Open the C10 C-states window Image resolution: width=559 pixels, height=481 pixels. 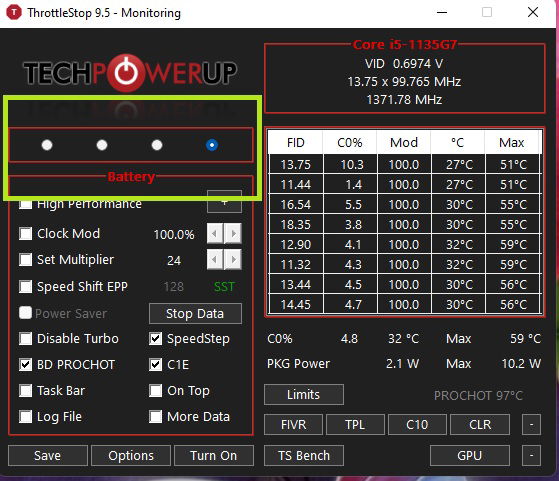(417, 424)
